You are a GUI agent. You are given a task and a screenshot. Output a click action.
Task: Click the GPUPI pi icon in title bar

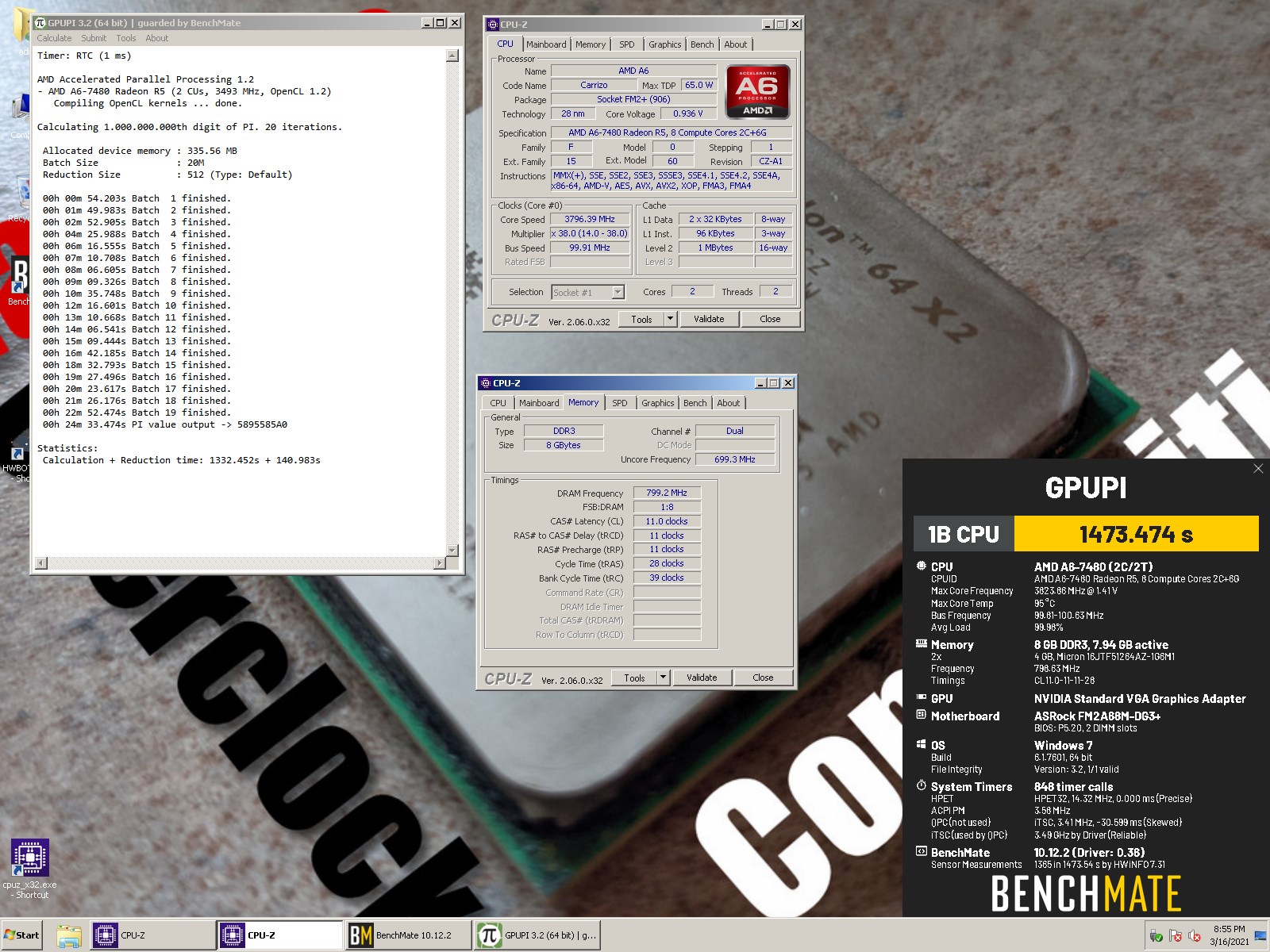pyautogui.click(x=40, y=23)
